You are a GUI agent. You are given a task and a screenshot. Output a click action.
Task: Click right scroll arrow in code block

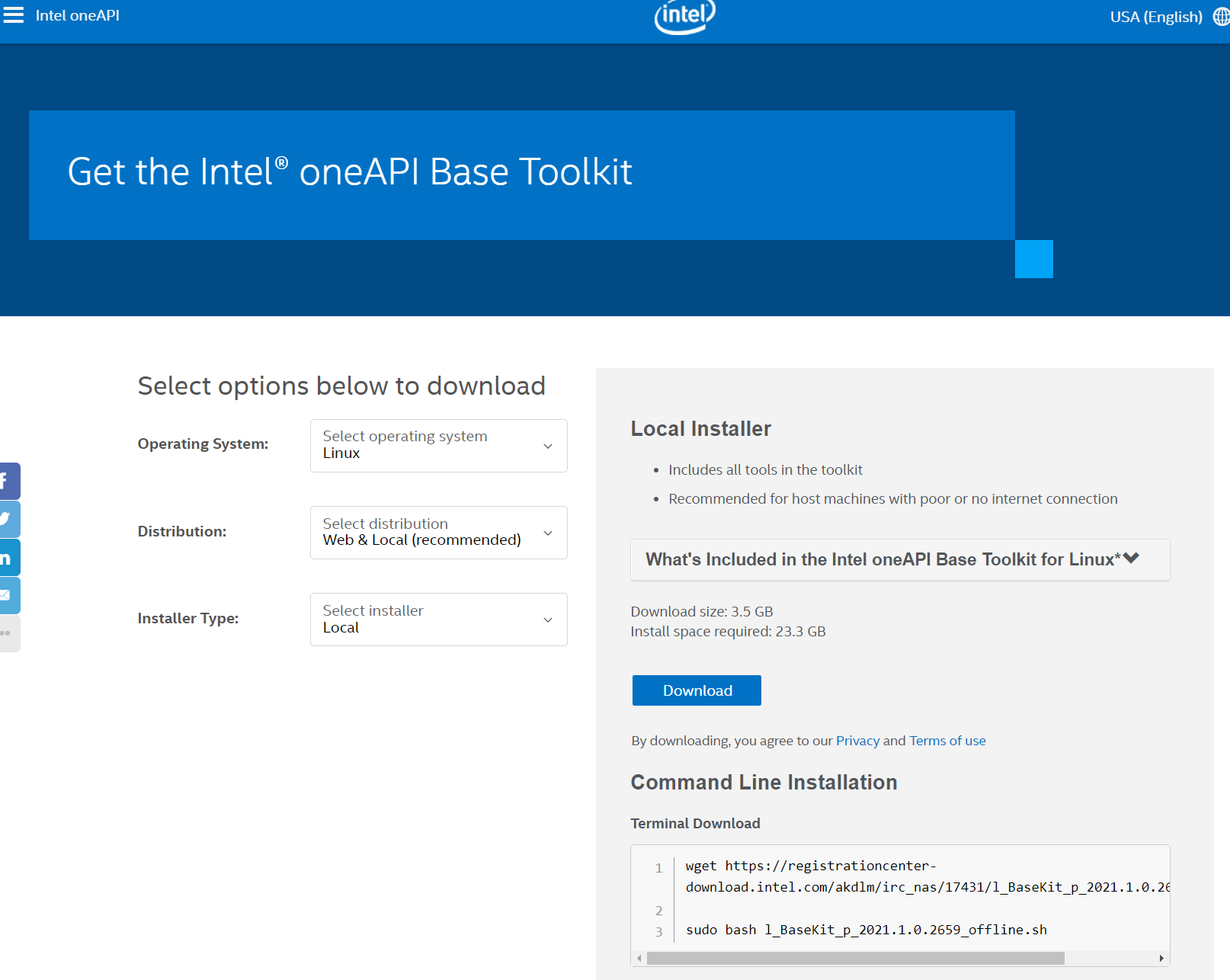[1161, 958]
